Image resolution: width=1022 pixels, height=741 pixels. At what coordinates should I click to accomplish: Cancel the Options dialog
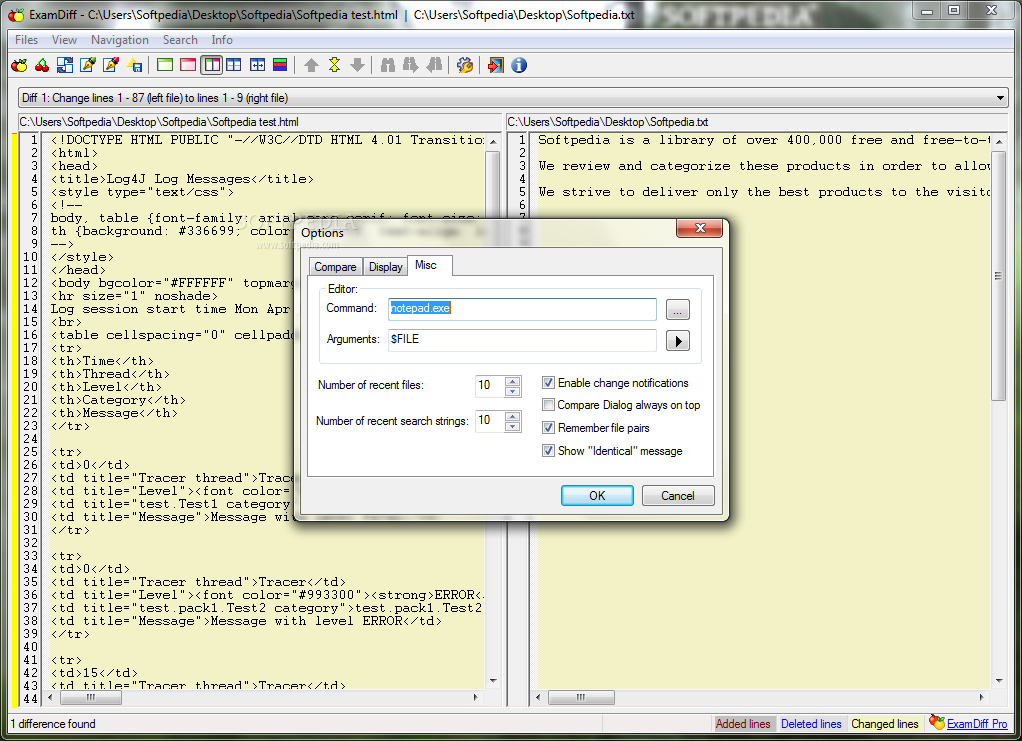click(x=678, y=495)
